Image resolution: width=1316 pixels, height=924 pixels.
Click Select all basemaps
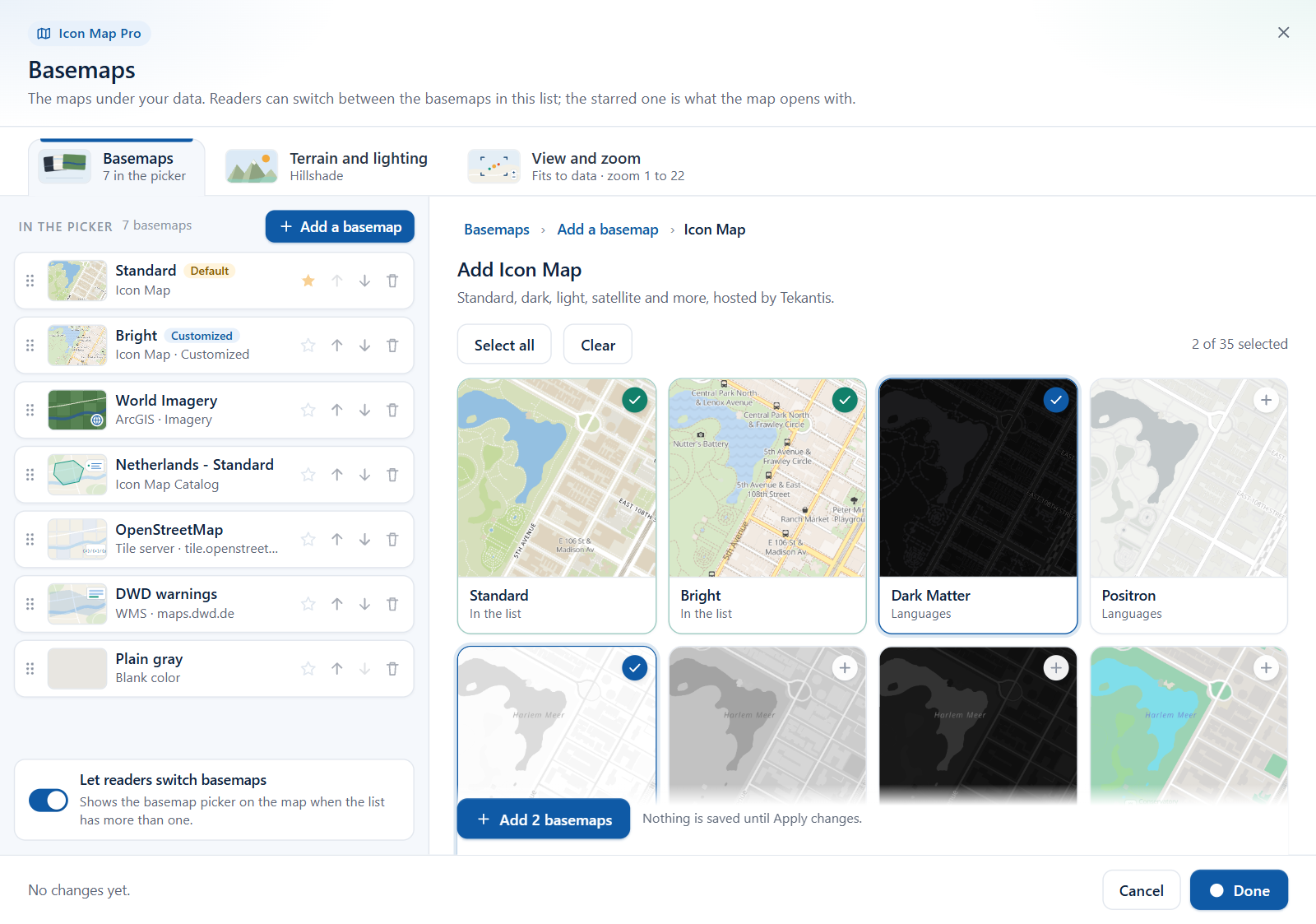pyautogui.click(x=504, y=345)
